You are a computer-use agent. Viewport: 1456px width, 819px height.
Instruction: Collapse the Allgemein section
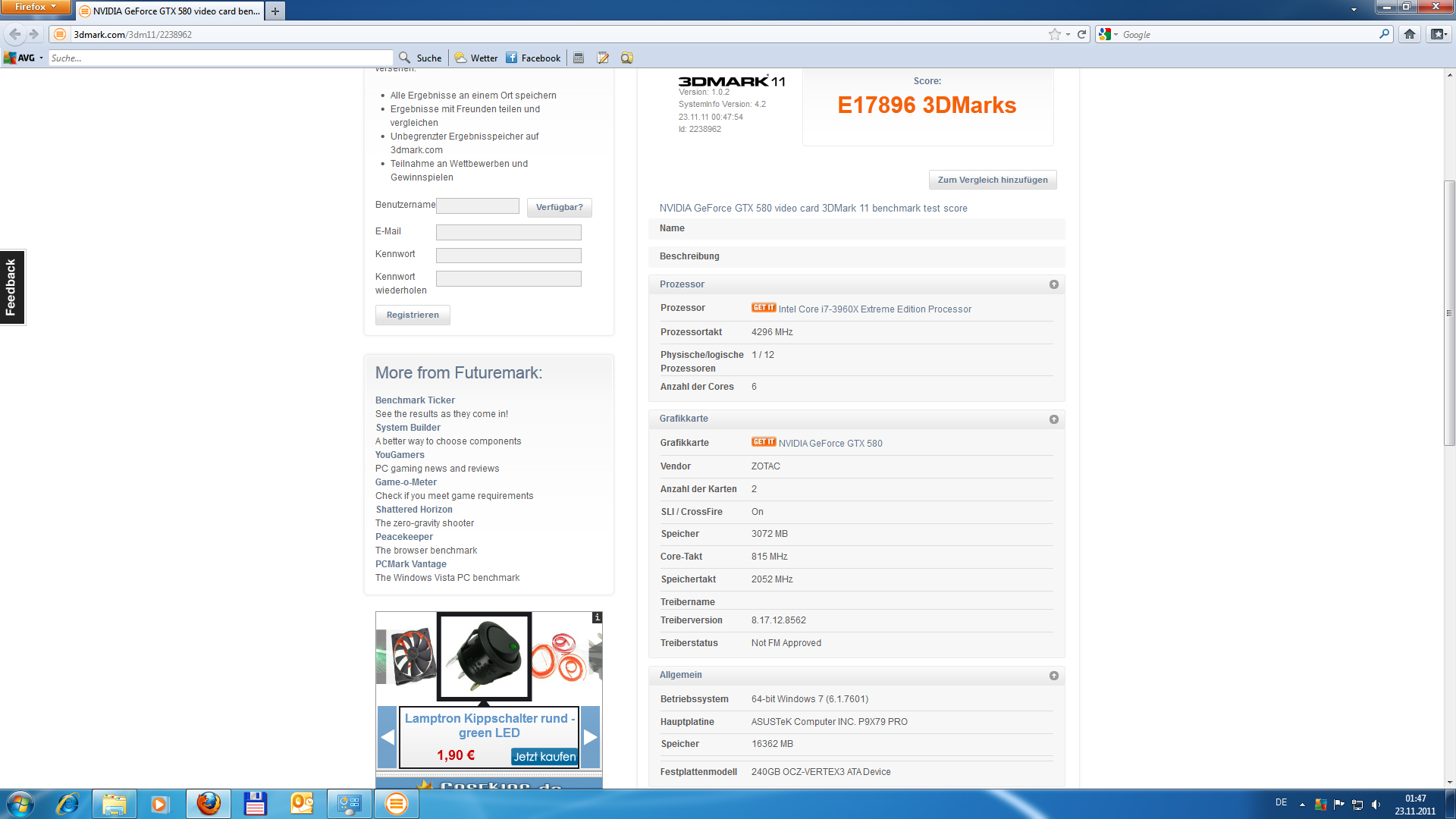pos(1053,676)
